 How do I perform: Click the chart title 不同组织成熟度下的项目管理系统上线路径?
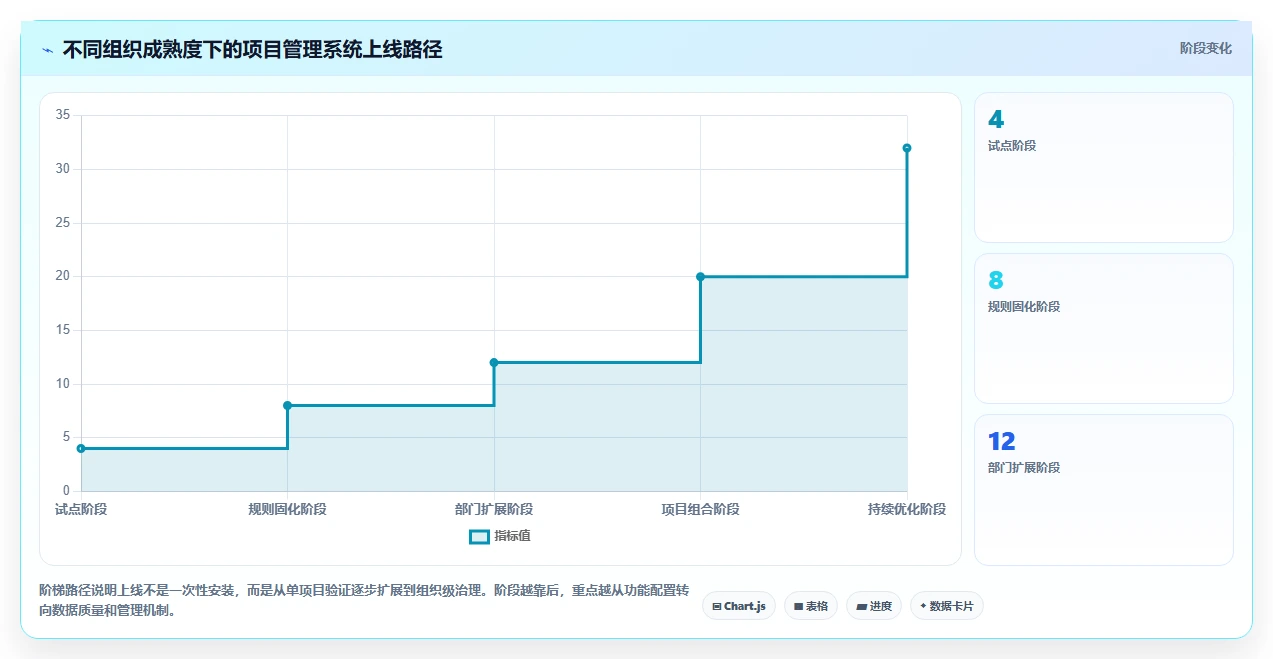252,49
